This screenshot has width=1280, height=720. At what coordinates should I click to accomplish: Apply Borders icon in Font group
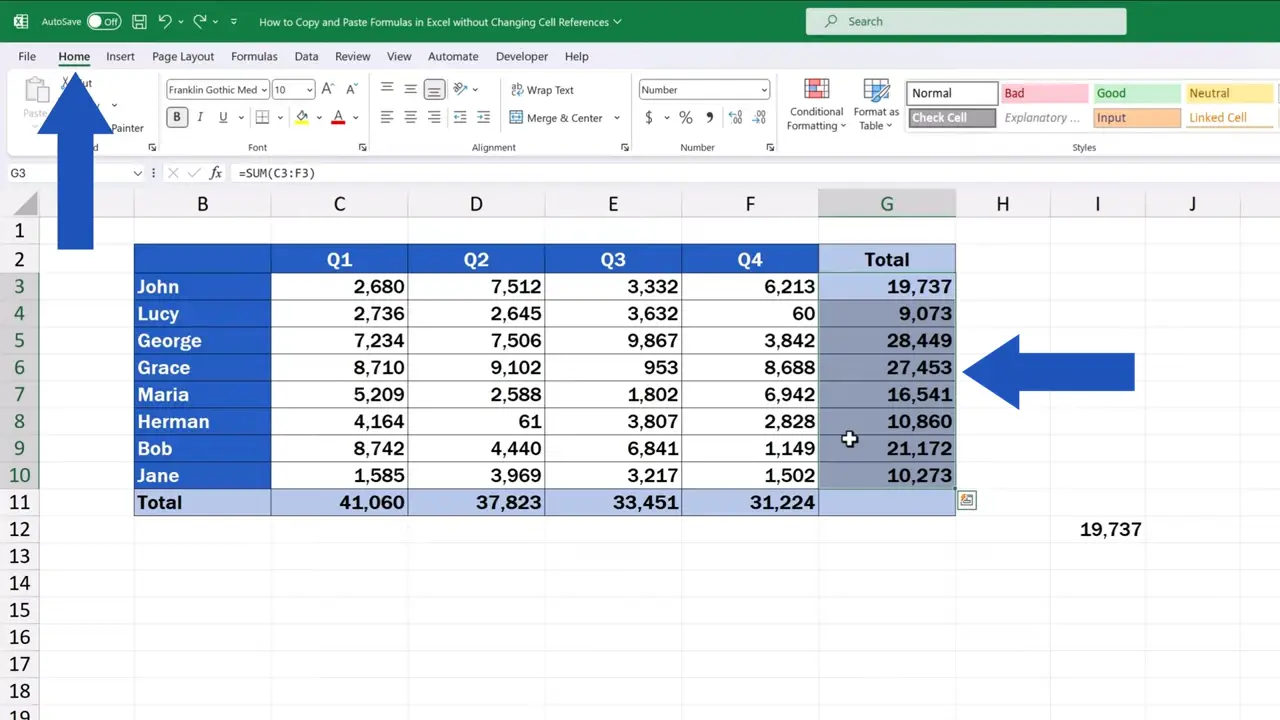point(262,118)
